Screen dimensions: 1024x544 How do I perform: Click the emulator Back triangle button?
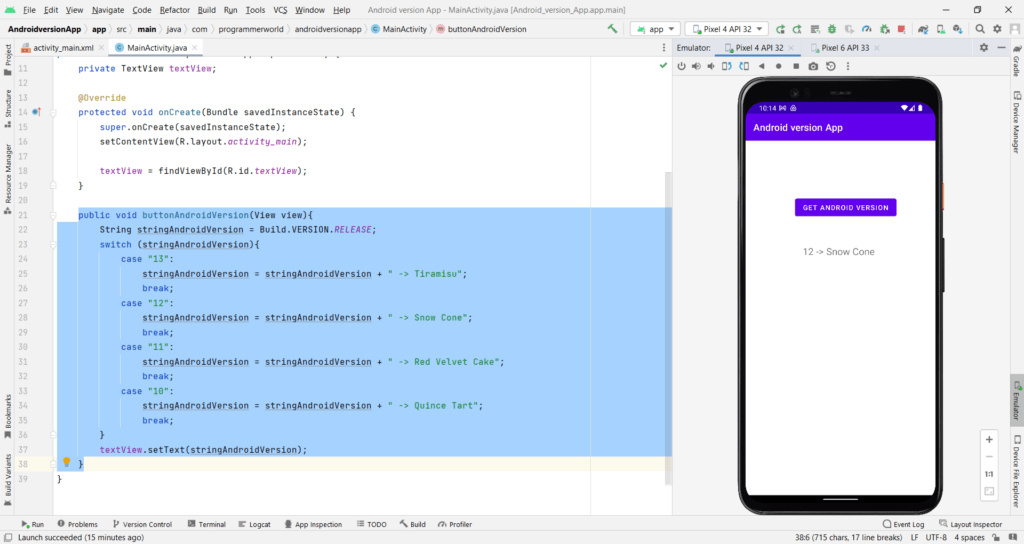(761, 66)
